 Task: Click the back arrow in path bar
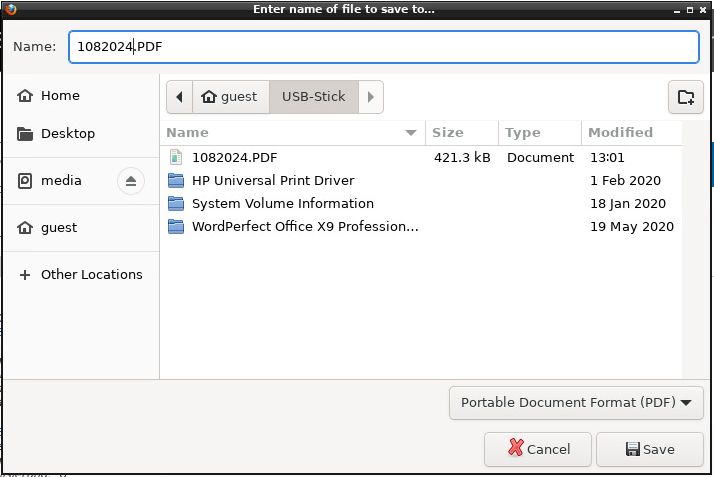(179, 97)
